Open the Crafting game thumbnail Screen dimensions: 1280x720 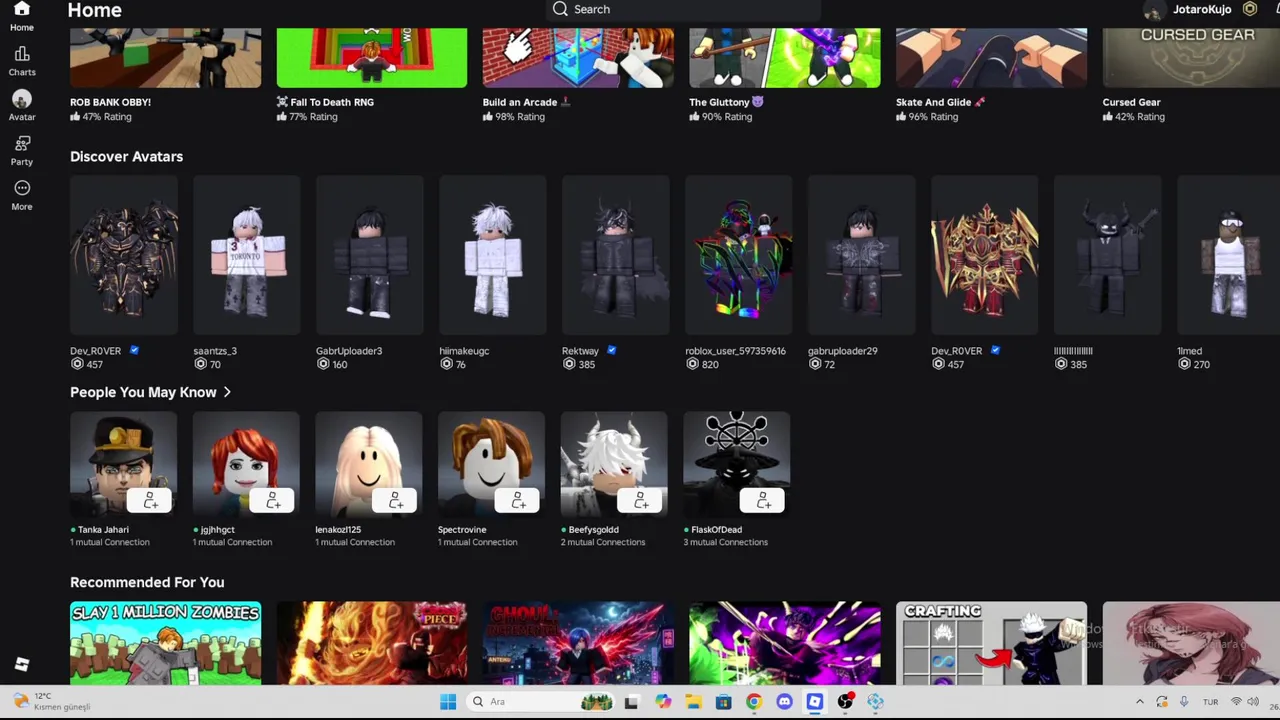click(x=991, y=643)
